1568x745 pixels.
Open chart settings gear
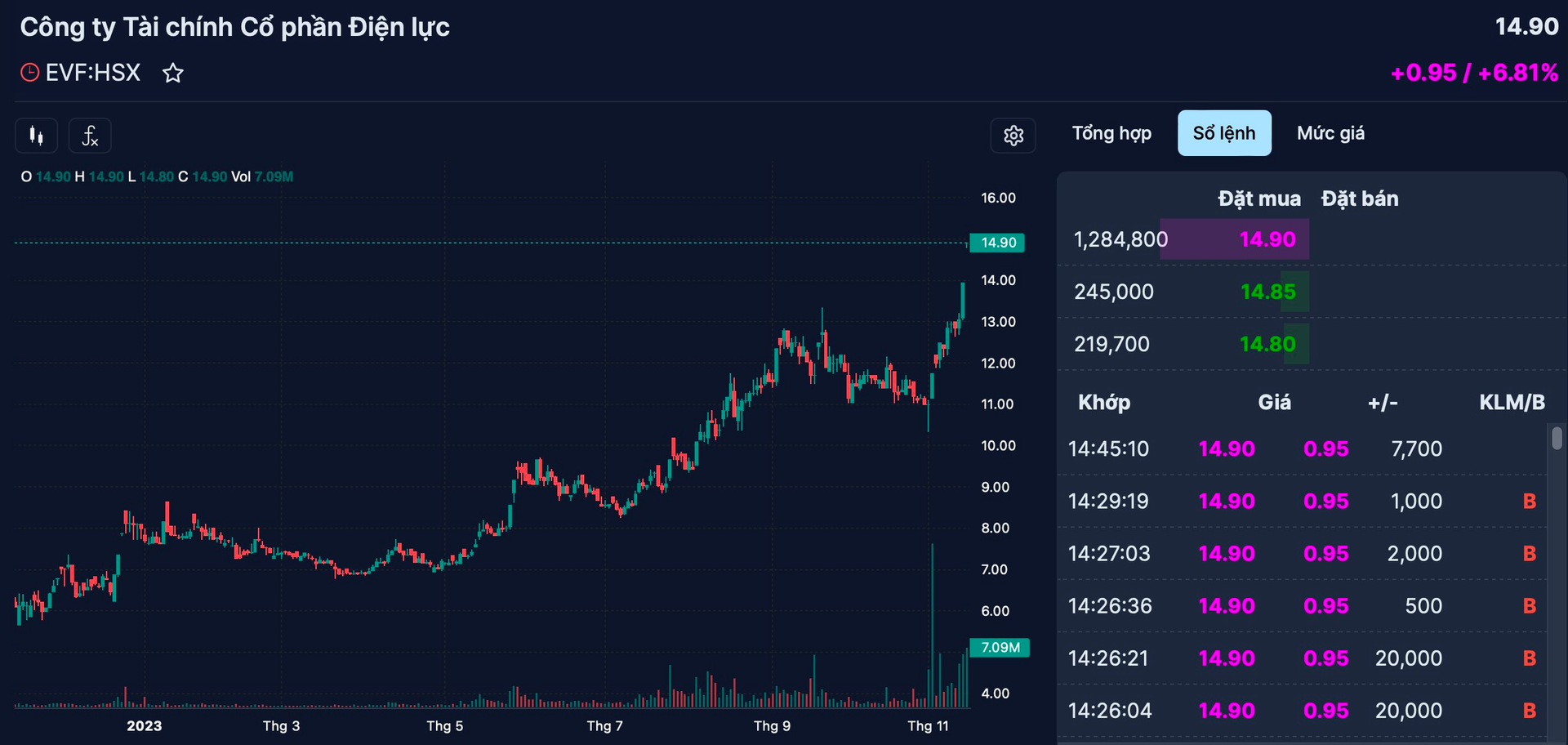coord(1013,136)
